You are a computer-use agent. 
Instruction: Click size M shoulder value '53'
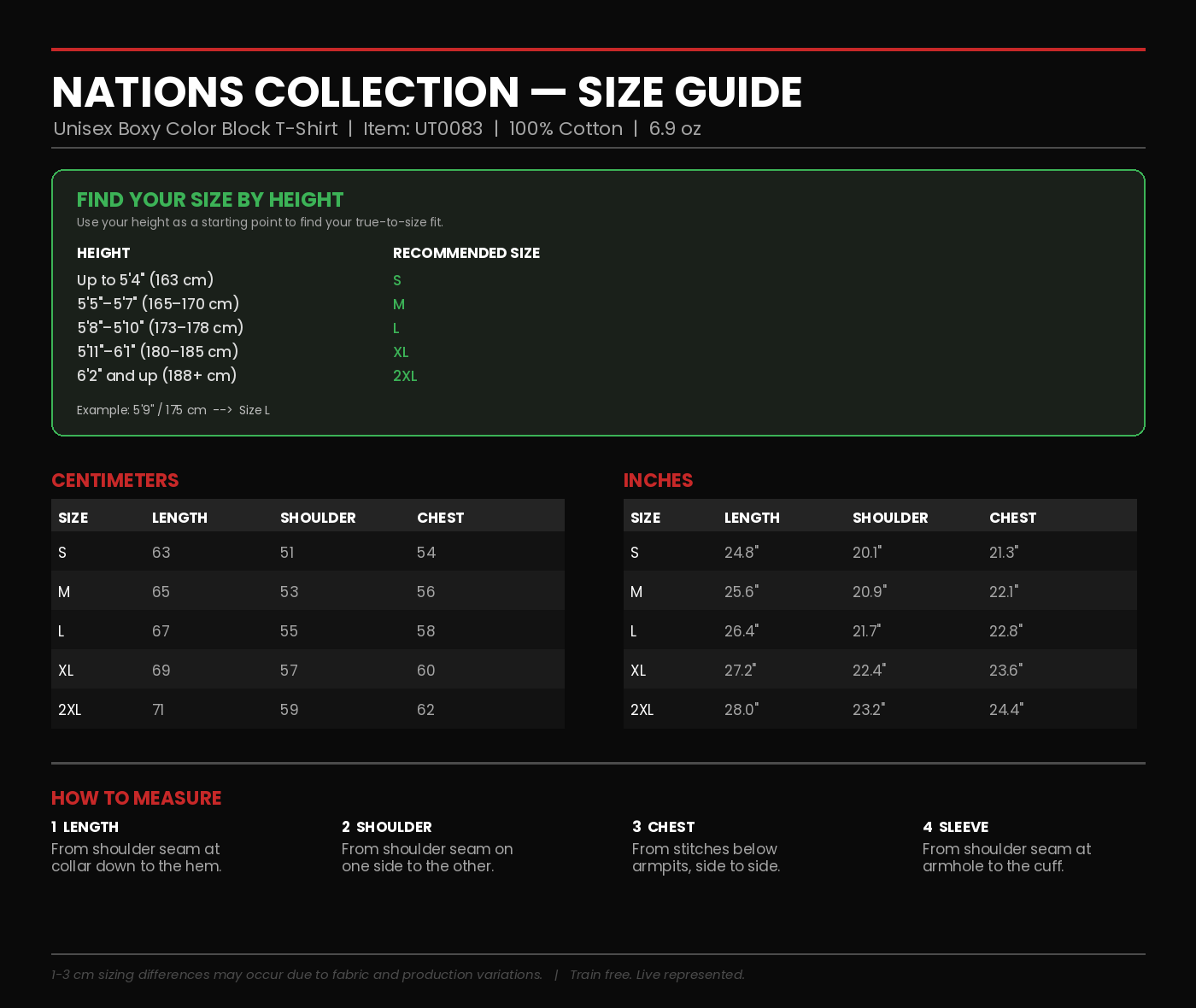(x=290, y=592)
